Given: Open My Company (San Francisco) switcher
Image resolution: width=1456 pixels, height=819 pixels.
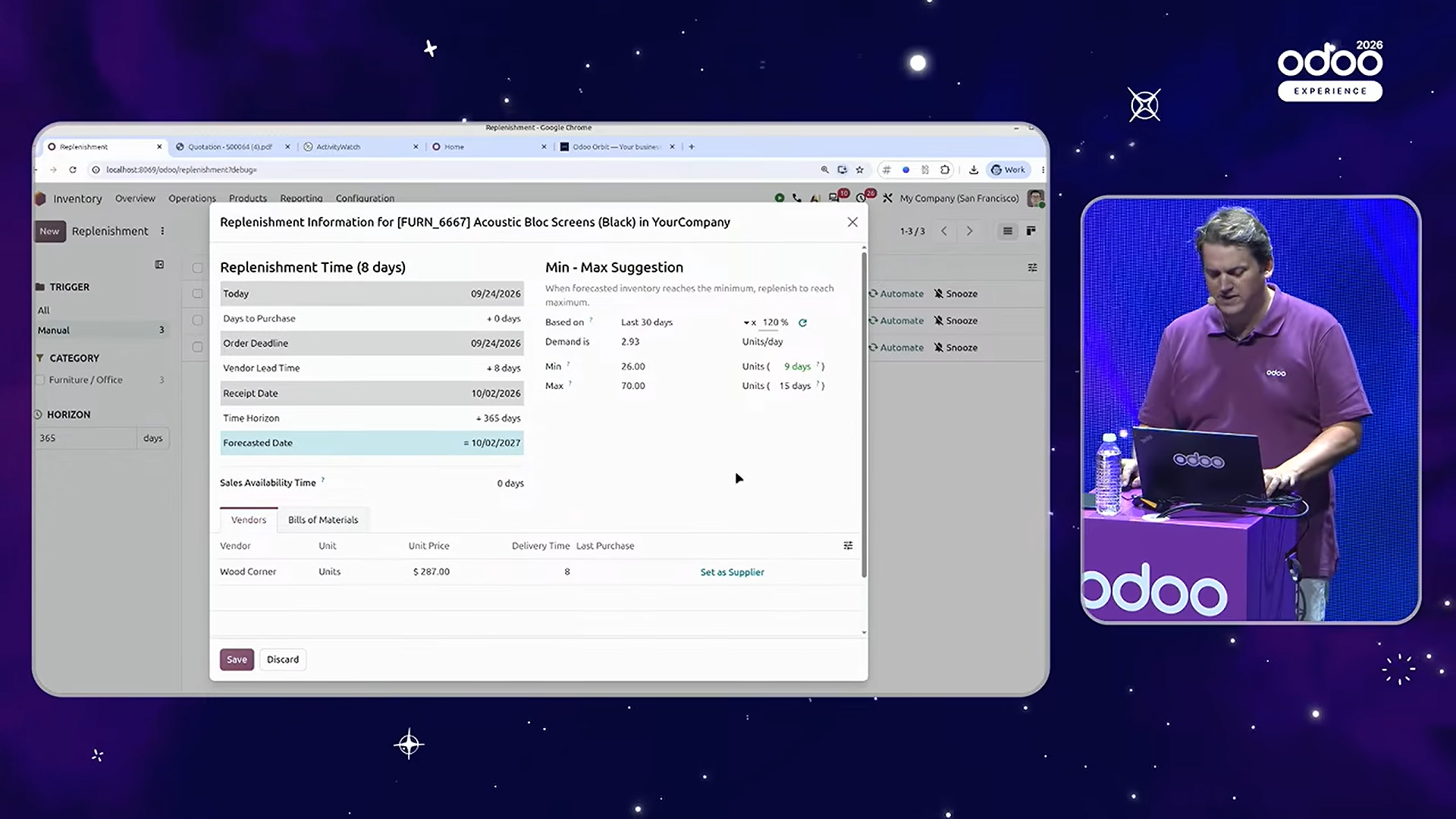Looking at the screenshot, I should tap(959, 199).
